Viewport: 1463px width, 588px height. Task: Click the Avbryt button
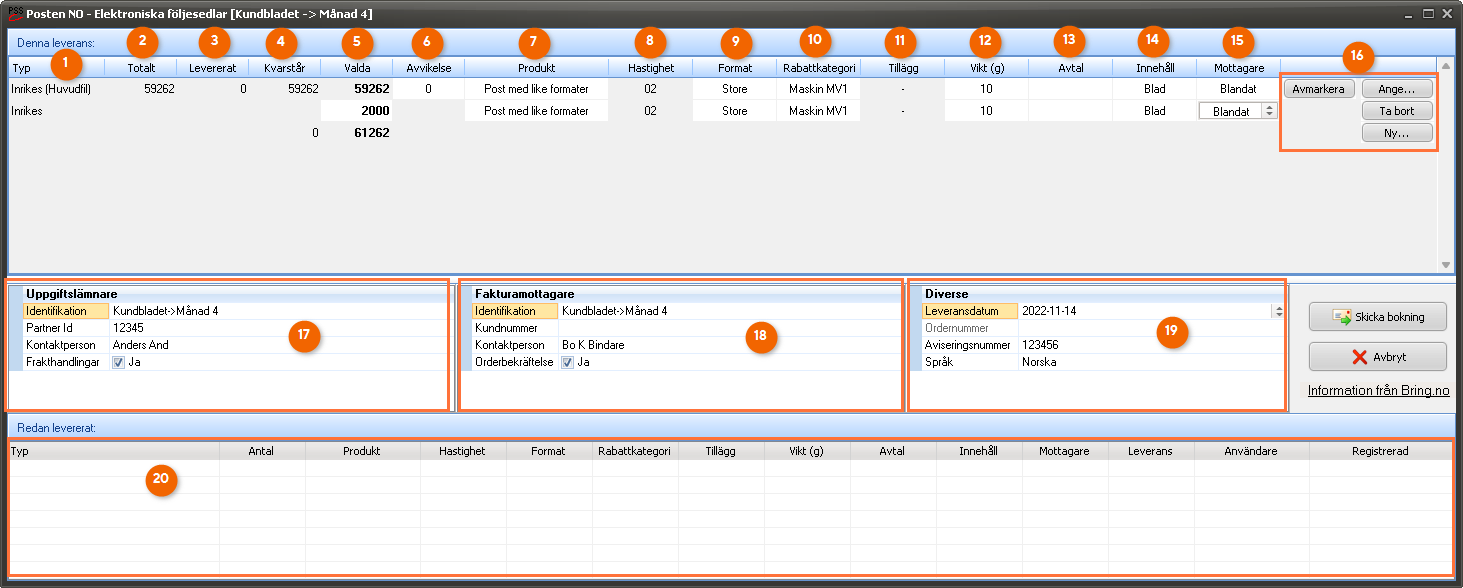(1378, 357)
